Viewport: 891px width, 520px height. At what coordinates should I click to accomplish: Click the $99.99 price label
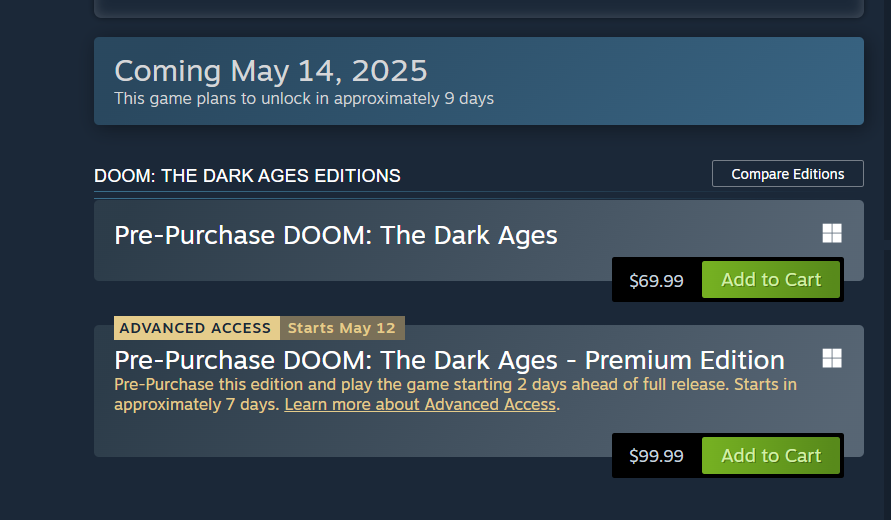[656, 456]
